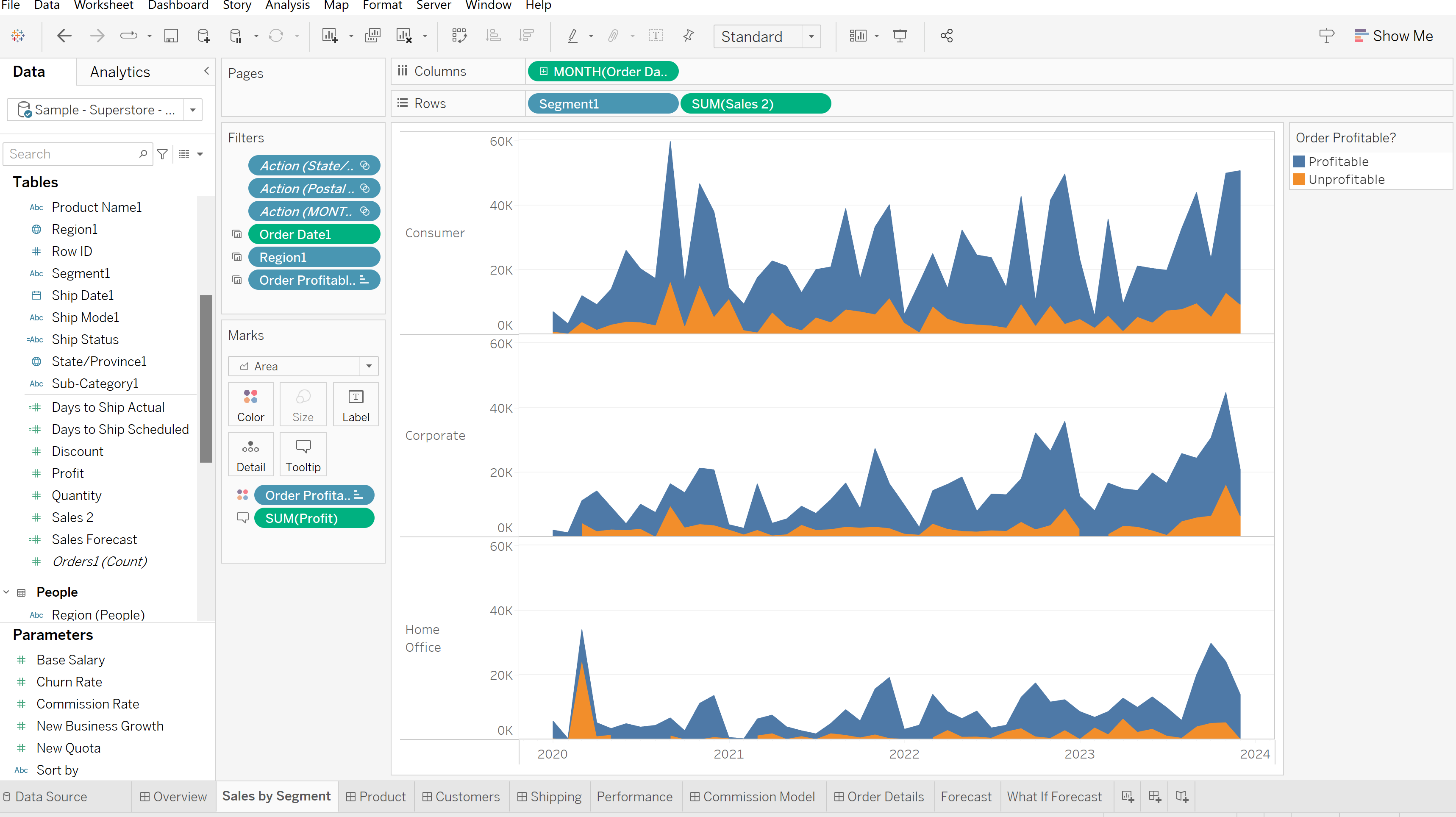
Task: Click the save workbook icon
Action: [171, 36]
